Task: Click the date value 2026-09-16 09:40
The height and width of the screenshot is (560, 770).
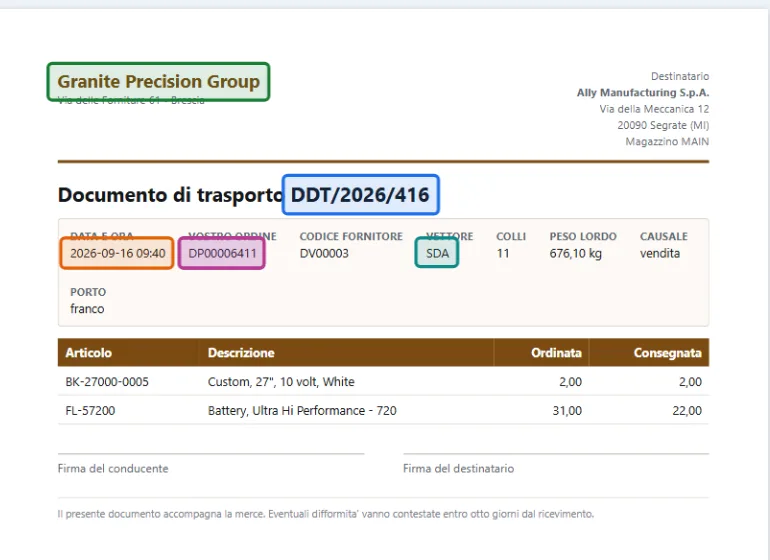Action: (x=117, y=253)
